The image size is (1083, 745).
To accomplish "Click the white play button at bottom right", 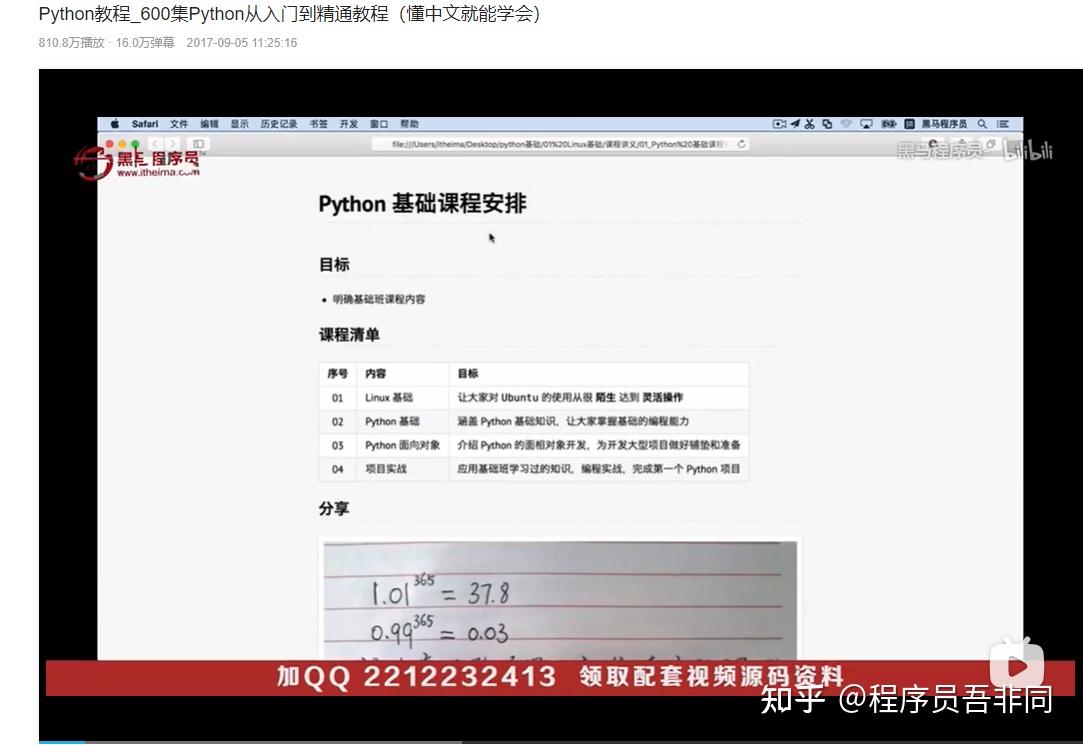I will (x=1017, y=663).
